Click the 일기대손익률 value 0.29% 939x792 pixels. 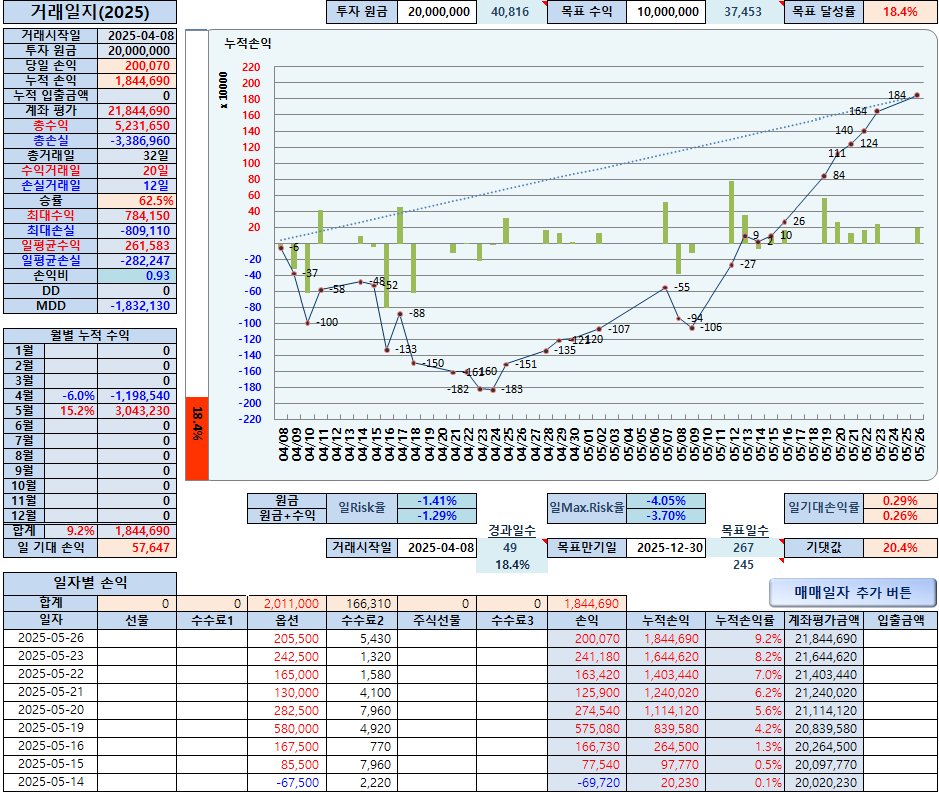(x=900, y=500)
